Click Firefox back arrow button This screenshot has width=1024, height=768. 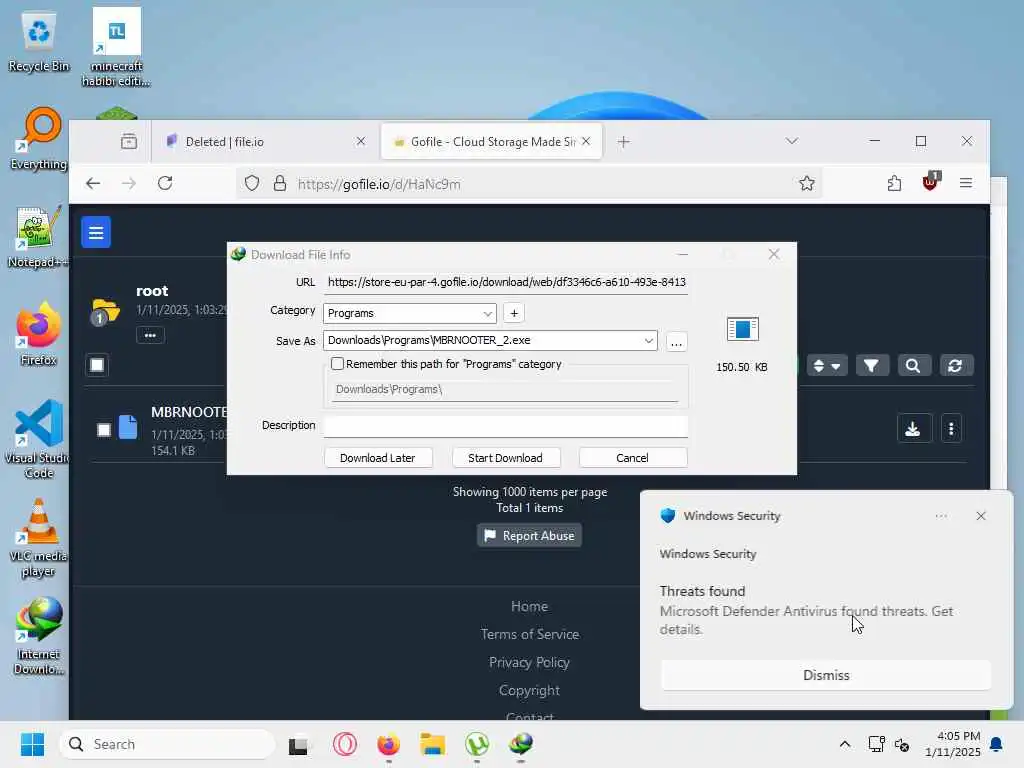point(93,184)
